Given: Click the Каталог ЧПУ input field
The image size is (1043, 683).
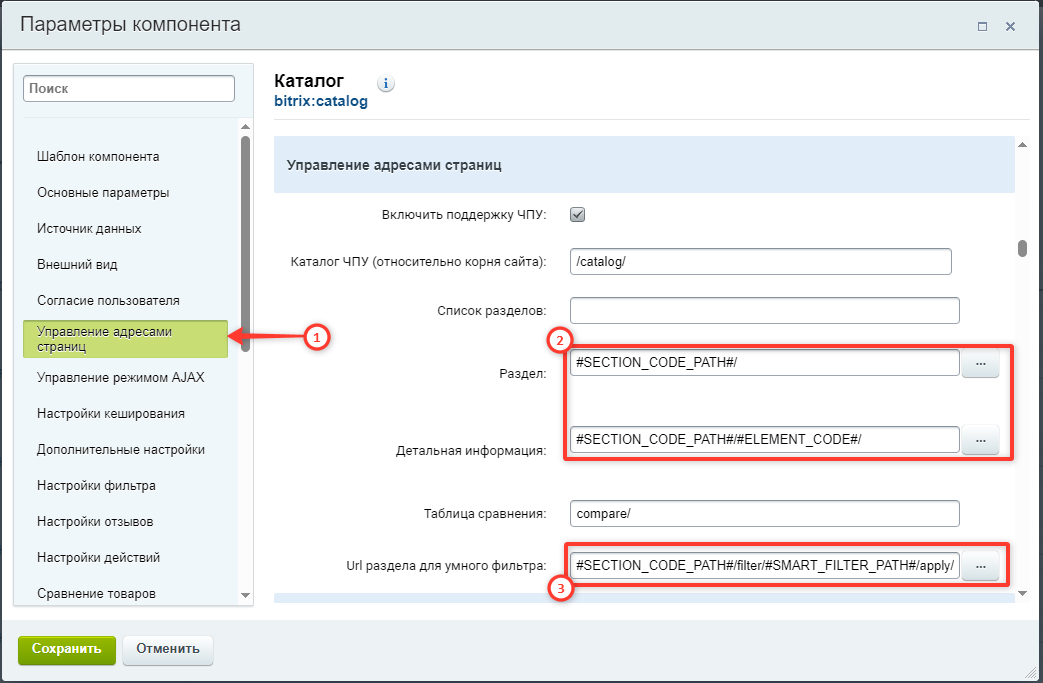Looking at the screenshot, I should (x=760, y=261).
